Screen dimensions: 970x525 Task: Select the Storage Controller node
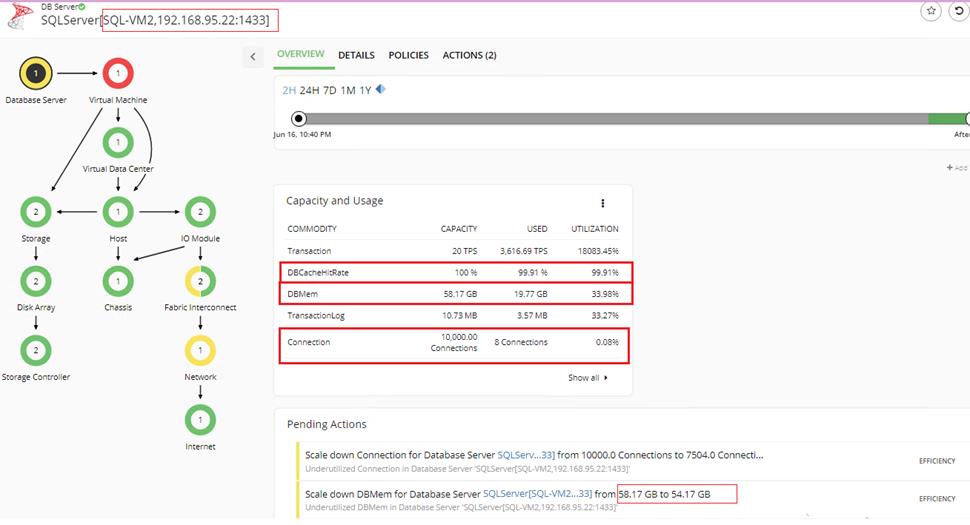36,351
